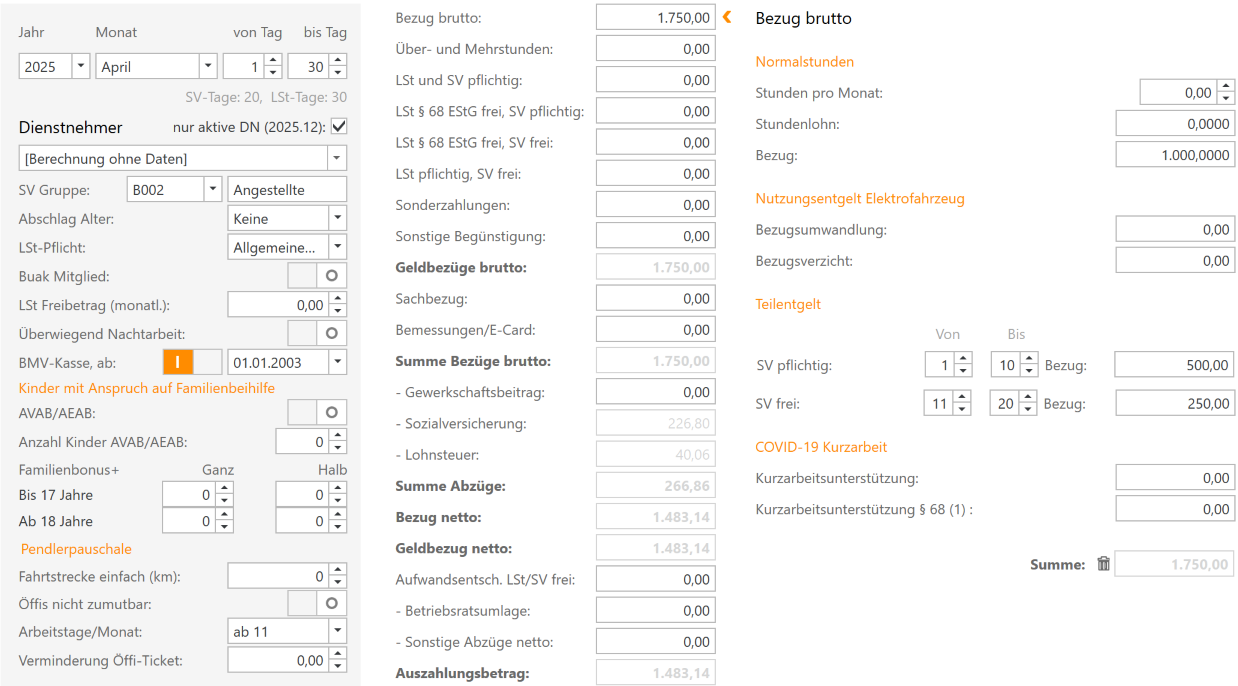Click the trash icon next to Summe

pyautogui.click(x=1103, y=564)
